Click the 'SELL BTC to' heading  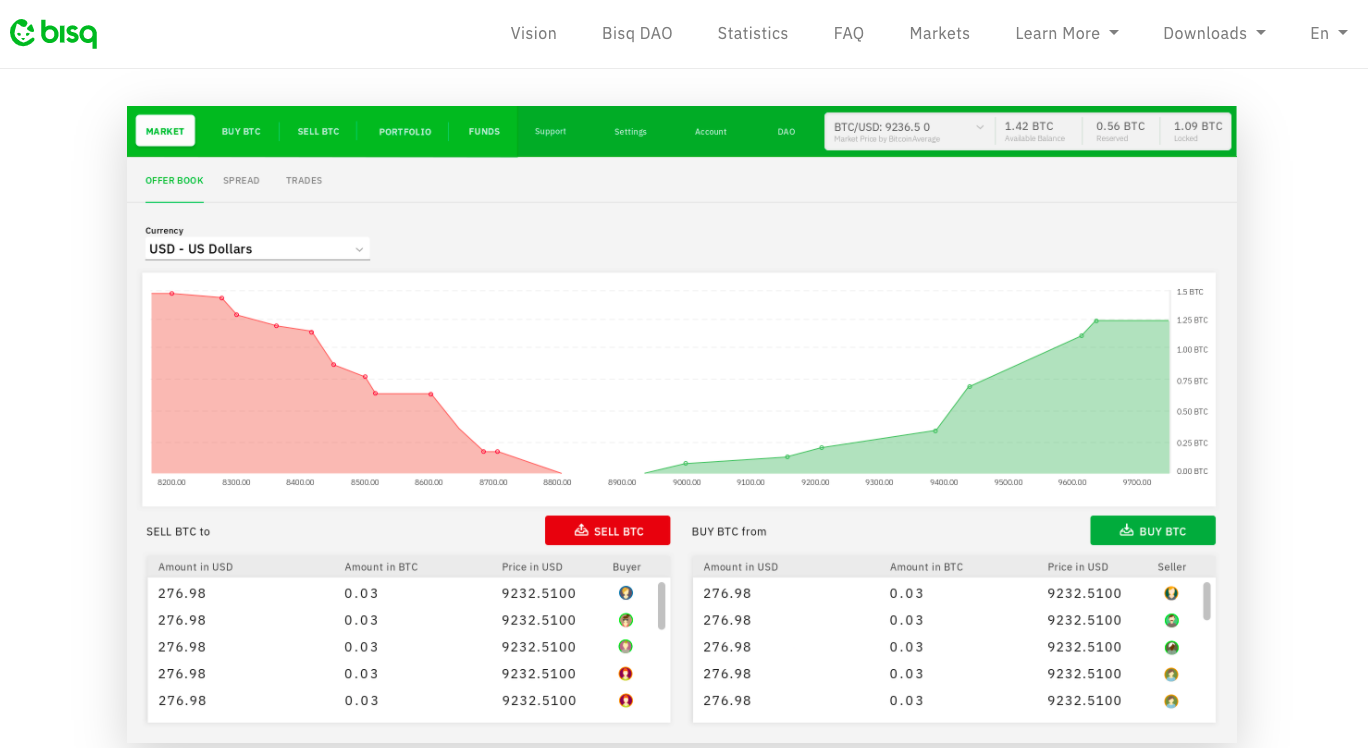pos(178,532)
